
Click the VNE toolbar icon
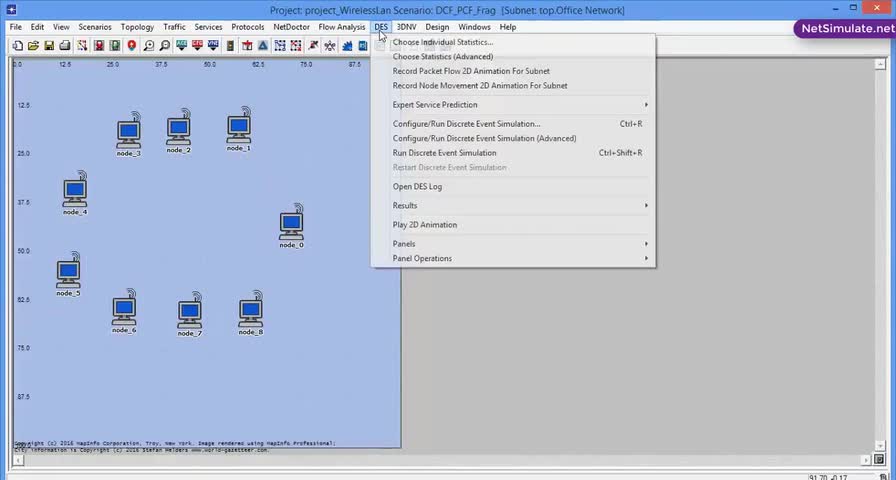[213, 46]
